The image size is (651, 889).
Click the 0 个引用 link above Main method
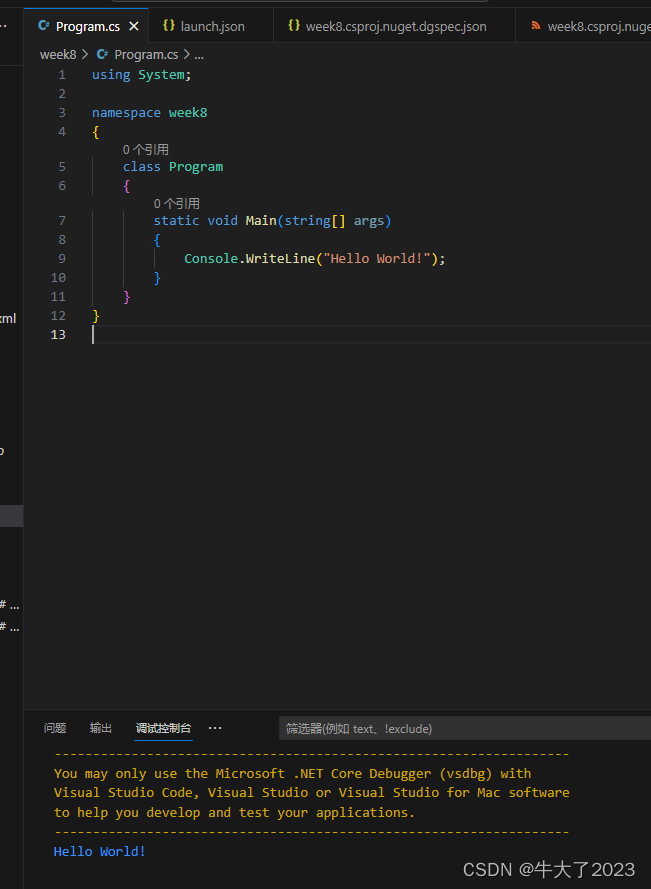pyautogui.click(x=176, y=203)
